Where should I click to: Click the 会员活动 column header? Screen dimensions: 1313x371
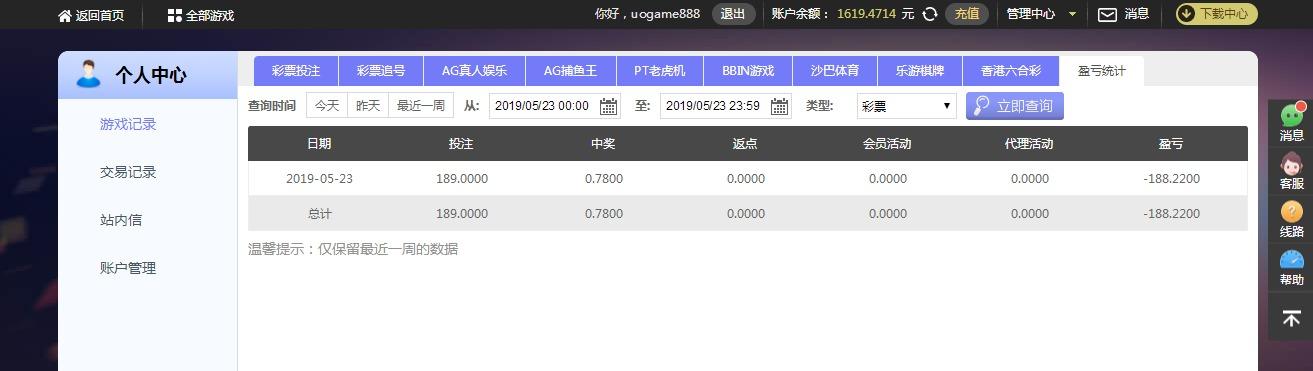(887, 144)
